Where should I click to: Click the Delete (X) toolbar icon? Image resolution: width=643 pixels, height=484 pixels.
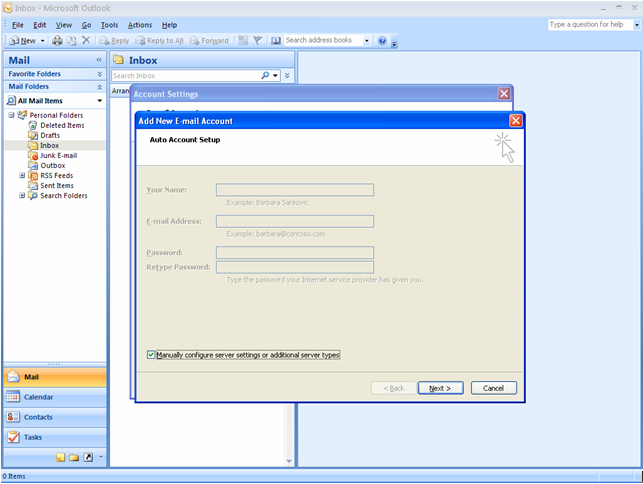pos(86,41)
